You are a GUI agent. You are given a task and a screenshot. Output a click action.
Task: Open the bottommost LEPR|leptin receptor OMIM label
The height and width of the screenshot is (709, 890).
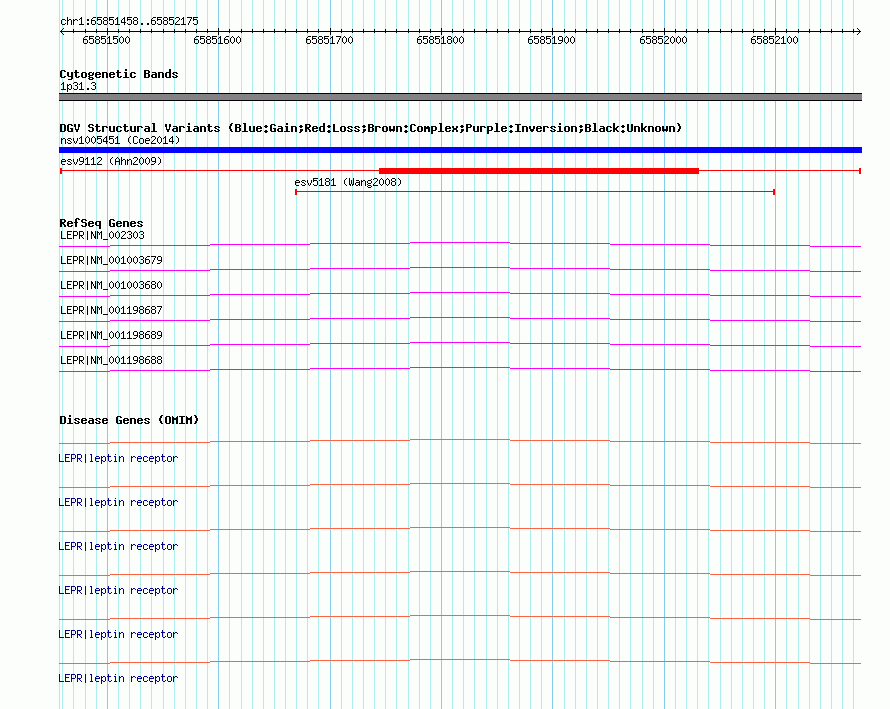coord(118,678)
